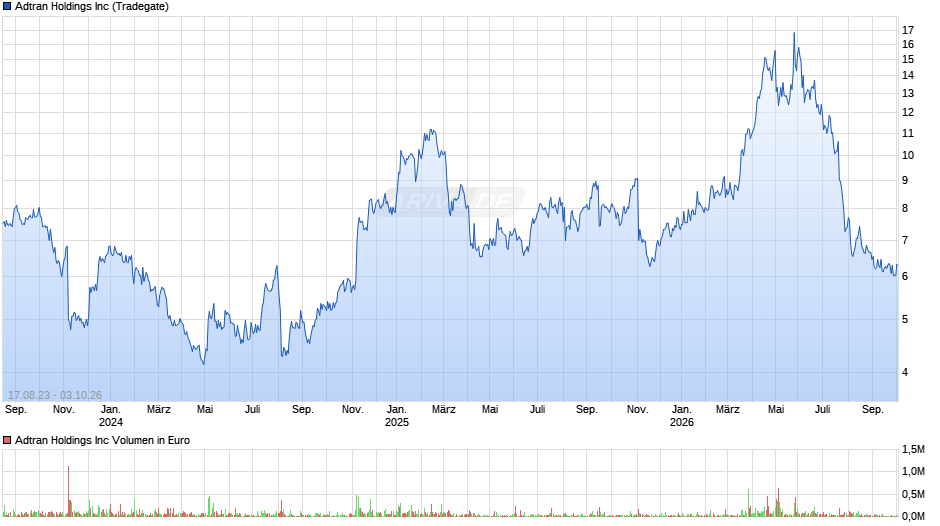The height and width of the screenshot is (526, 940).
Task: Click the '15' price axis label
Action: click(x=908, y=59)
